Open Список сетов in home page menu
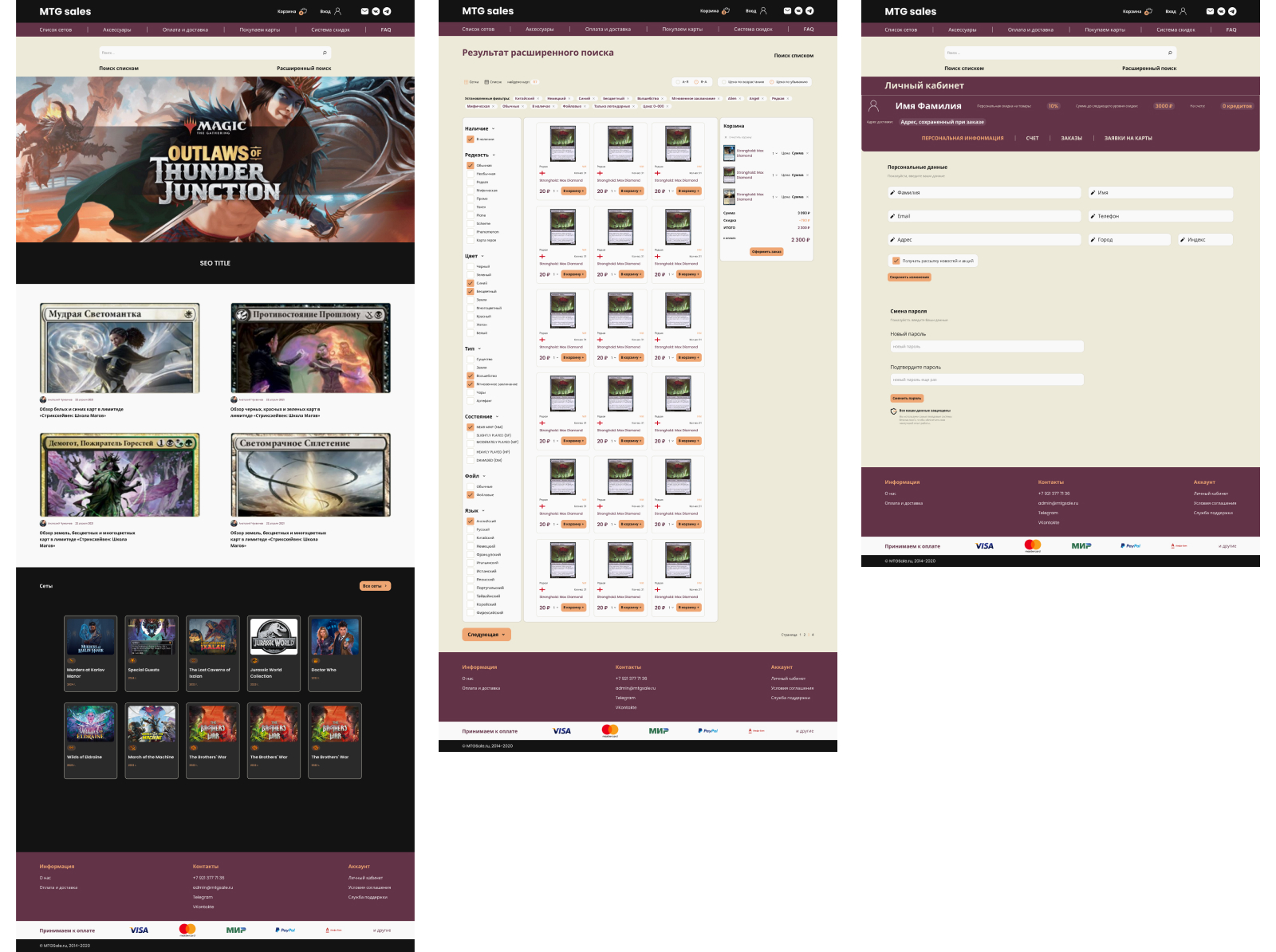Image resolution: width=1276 pixels, height=952 pixels. click(56, 30)
